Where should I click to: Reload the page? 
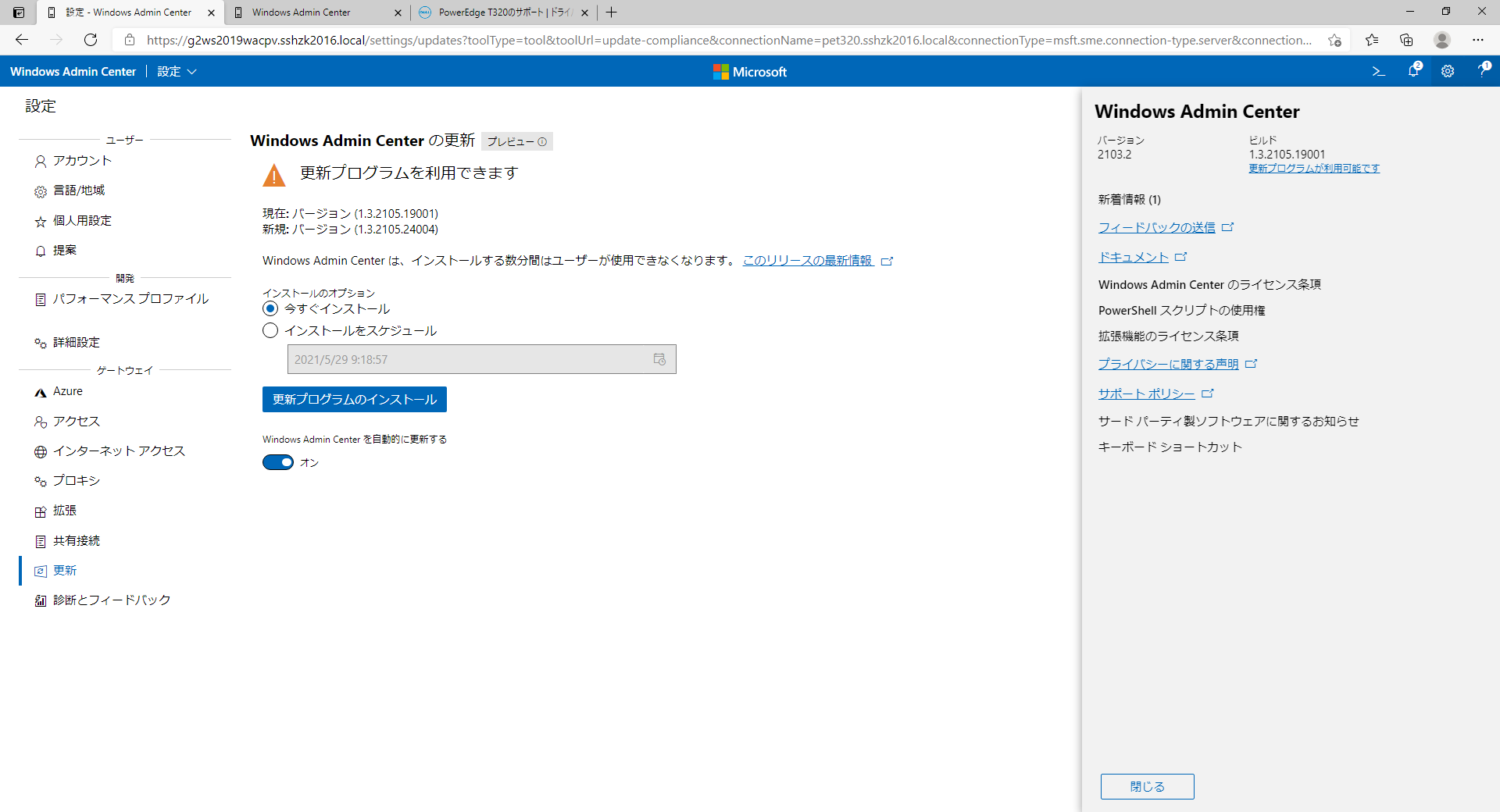click(91, 40)
